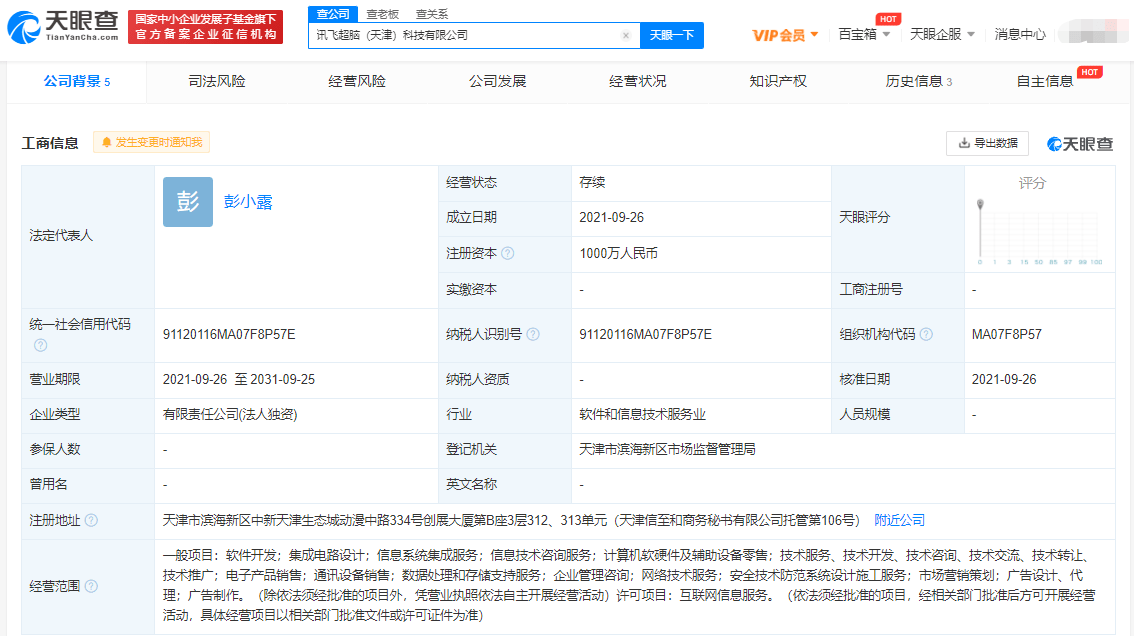This screenshot has height=636, width=1134.
Task: Click the 天眼一下 search button
Action: (672, 35)
